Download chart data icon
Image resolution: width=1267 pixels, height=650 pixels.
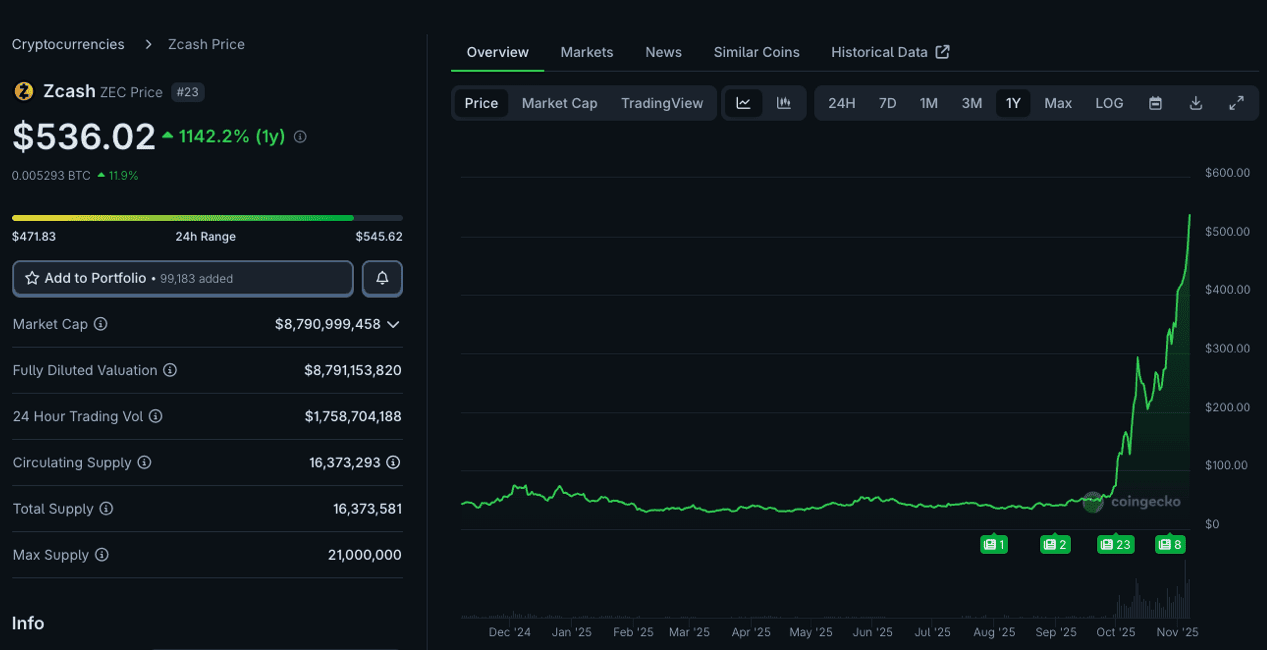tap(1195, 103)
